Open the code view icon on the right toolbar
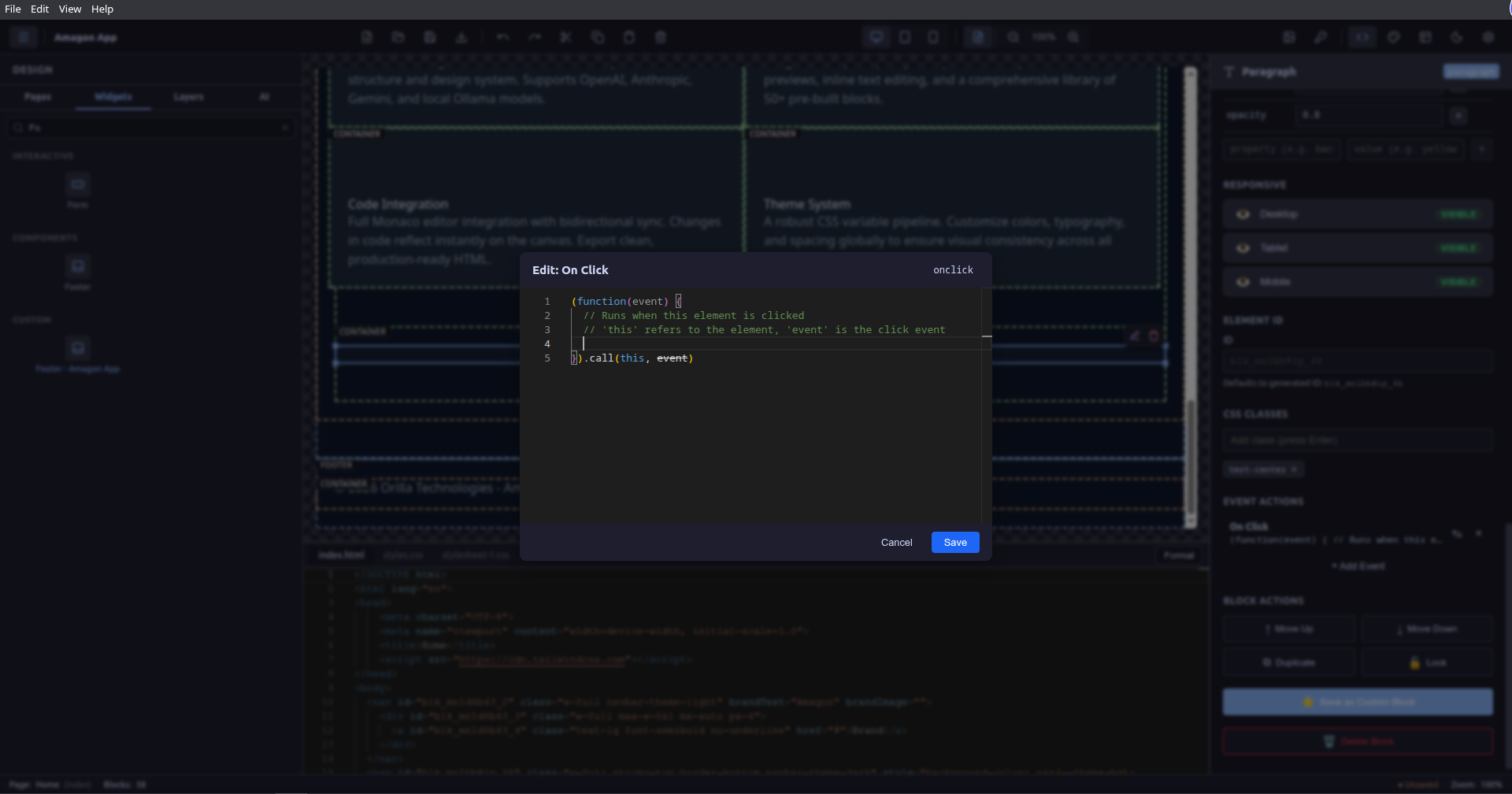Screen dimensions: 1512x794 pos(1363,37)
